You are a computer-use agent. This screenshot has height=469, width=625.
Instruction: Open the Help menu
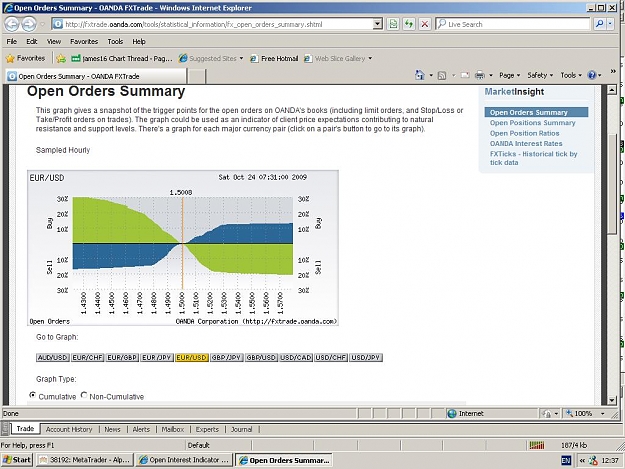coord(139,41)
